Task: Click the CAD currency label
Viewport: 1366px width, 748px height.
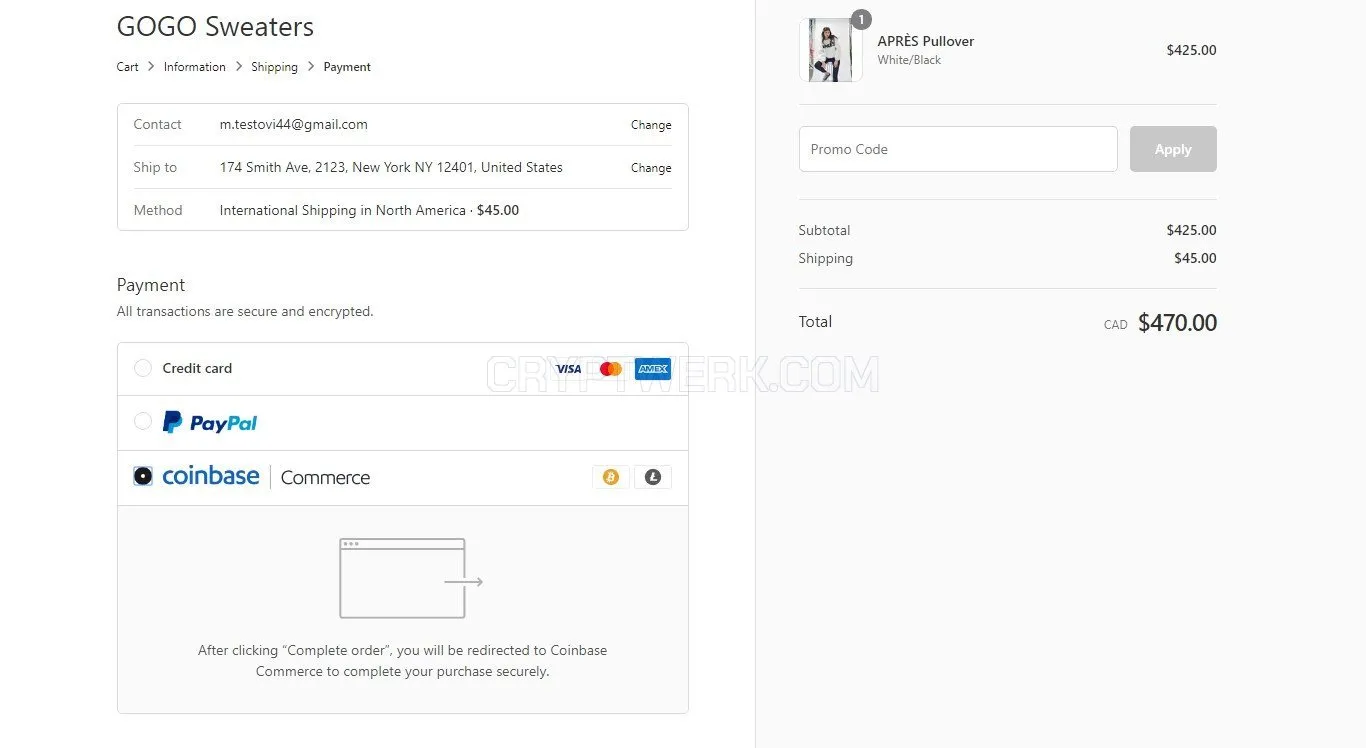Action: point(1115,325)
